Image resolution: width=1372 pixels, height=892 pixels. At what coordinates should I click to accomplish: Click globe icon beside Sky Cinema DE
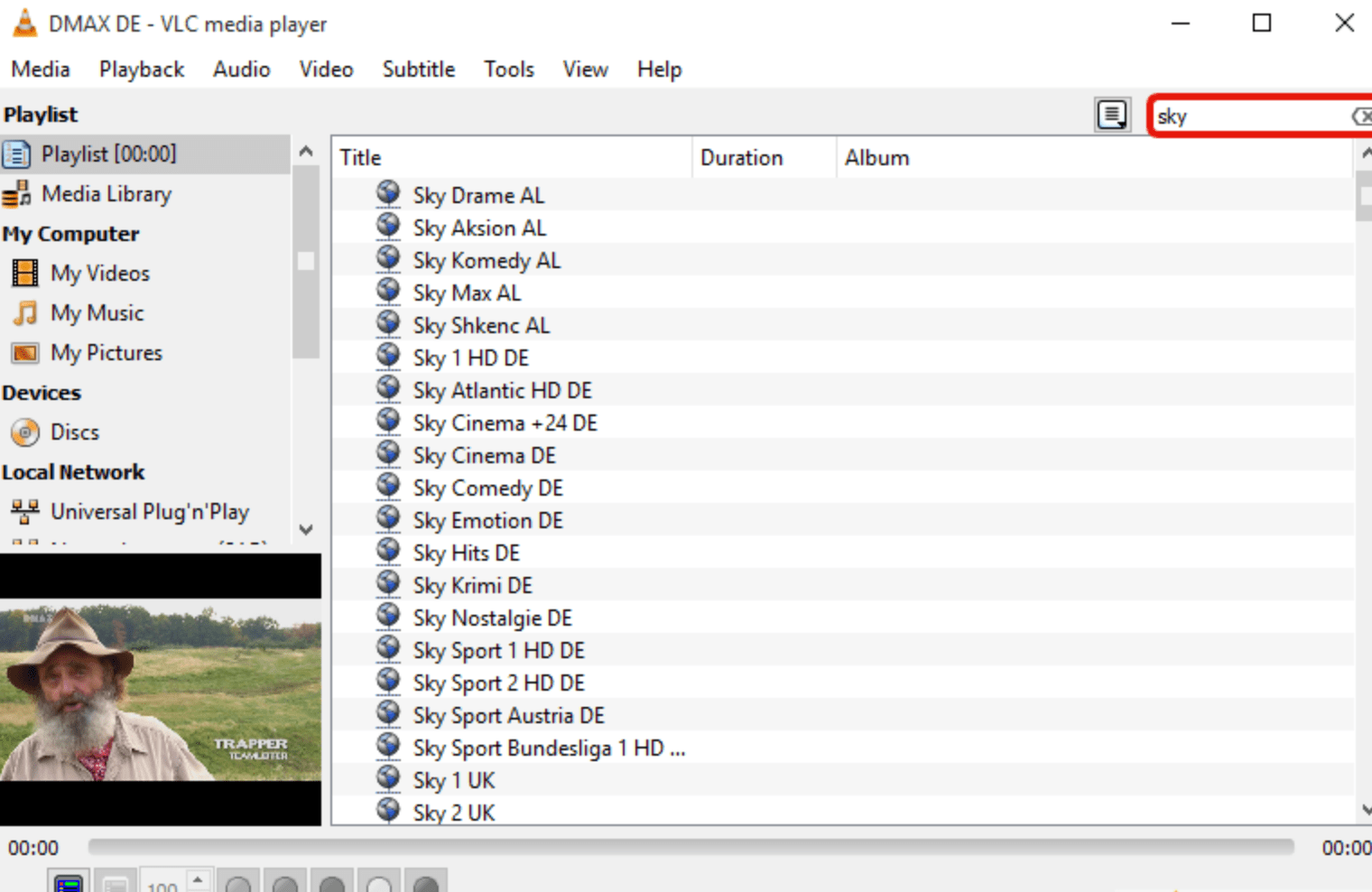click(388, 453)
